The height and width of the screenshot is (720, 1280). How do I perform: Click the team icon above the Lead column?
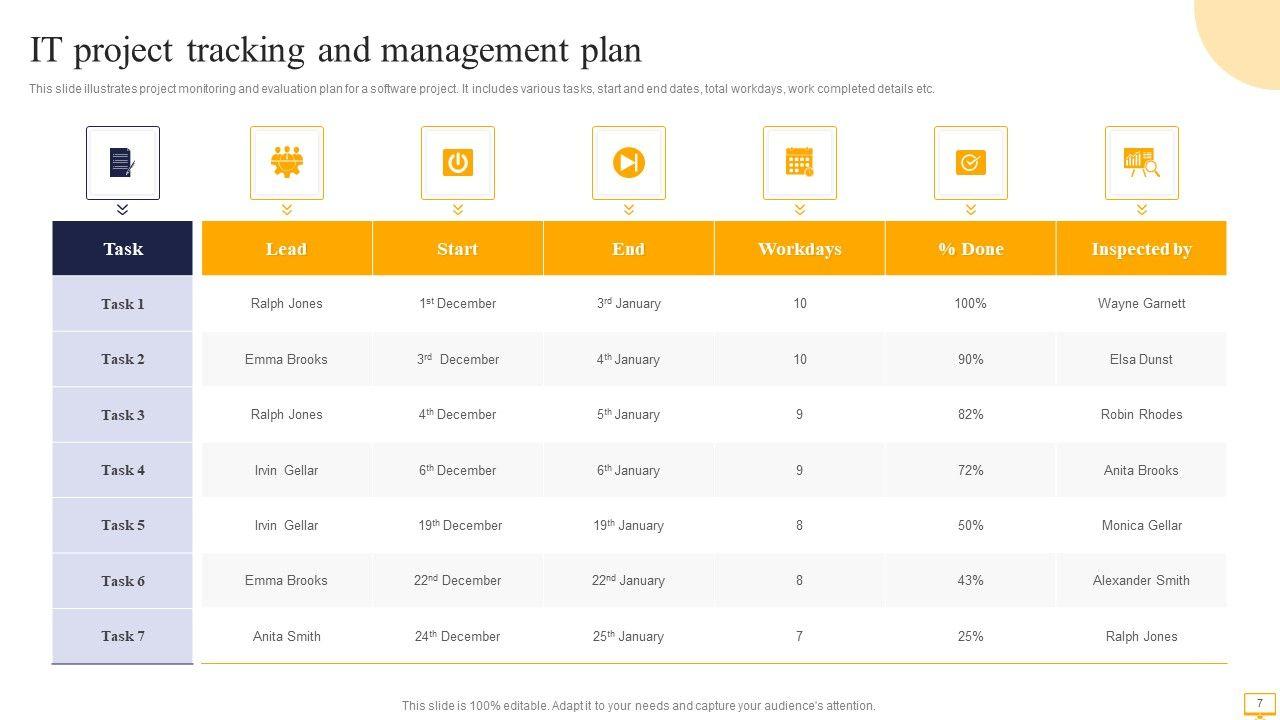tap(287, 163)
